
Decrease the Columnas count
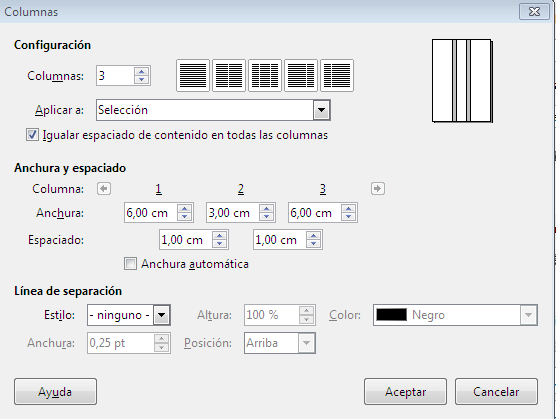(x=141, y=79)
